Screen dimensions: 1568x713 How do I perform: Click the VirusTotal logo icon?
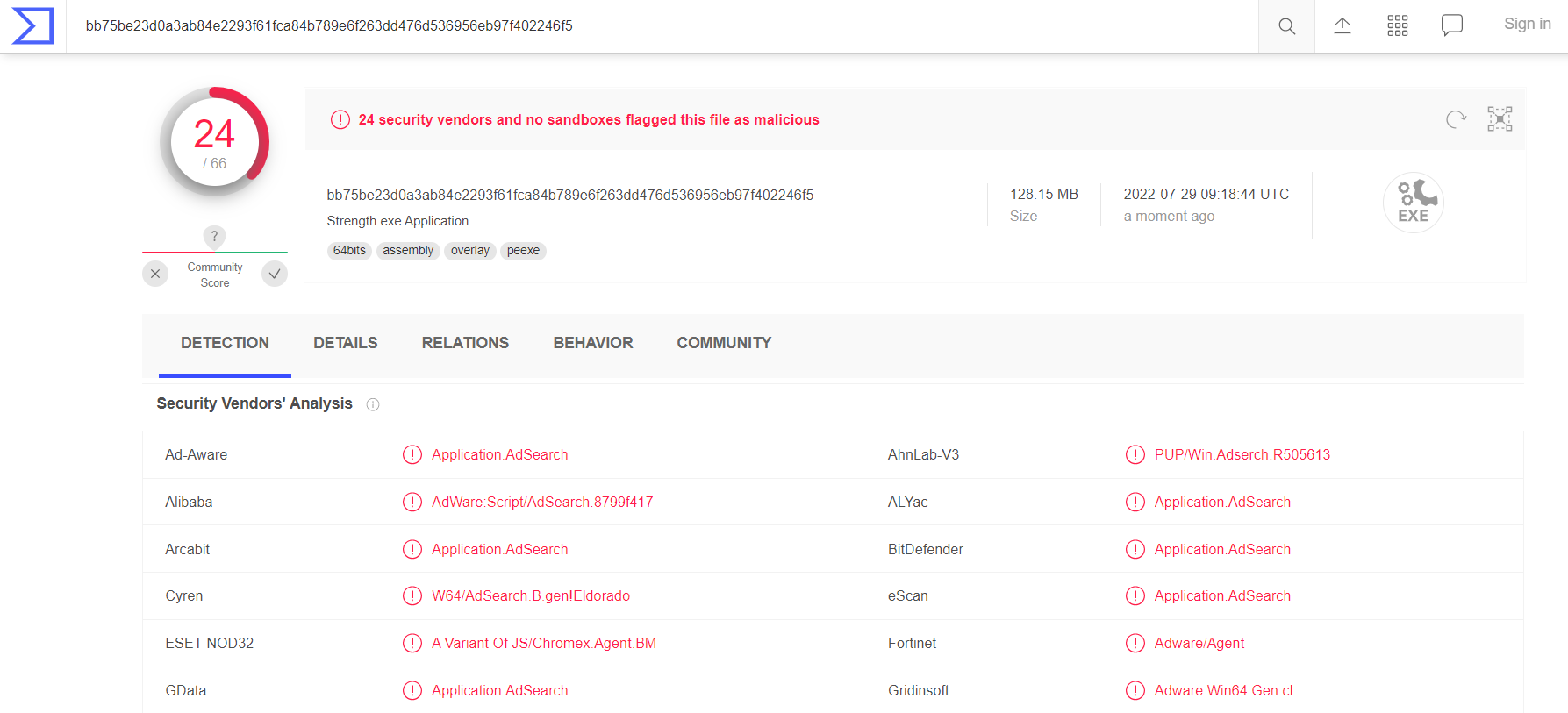32,26
